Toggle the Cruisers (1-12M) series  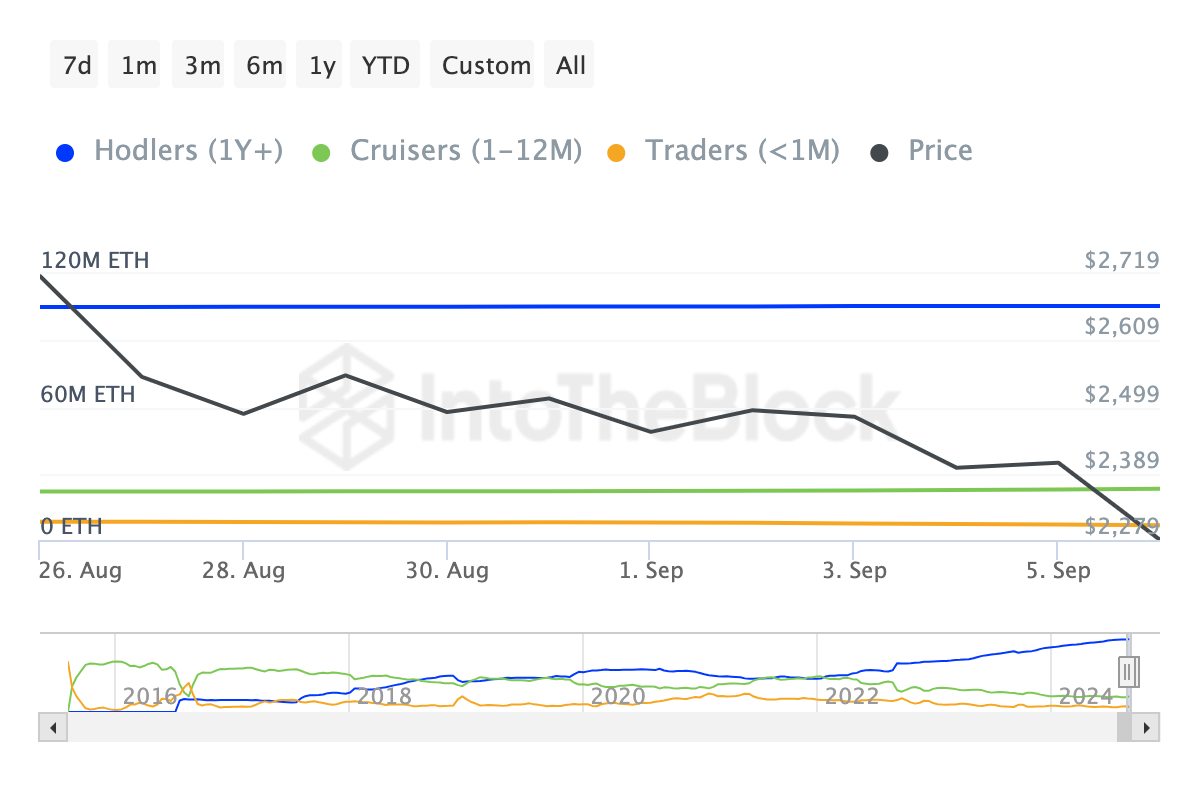pos(465,151)
